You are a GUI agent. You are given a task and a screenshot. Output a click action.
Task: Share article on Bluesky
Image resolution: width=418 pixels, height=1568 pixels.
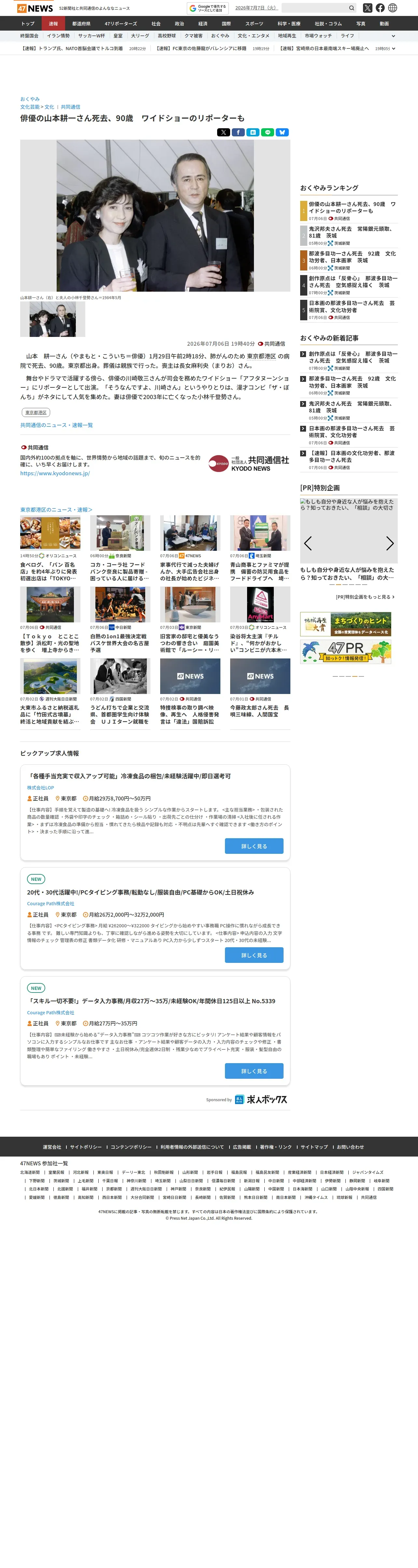282,132
